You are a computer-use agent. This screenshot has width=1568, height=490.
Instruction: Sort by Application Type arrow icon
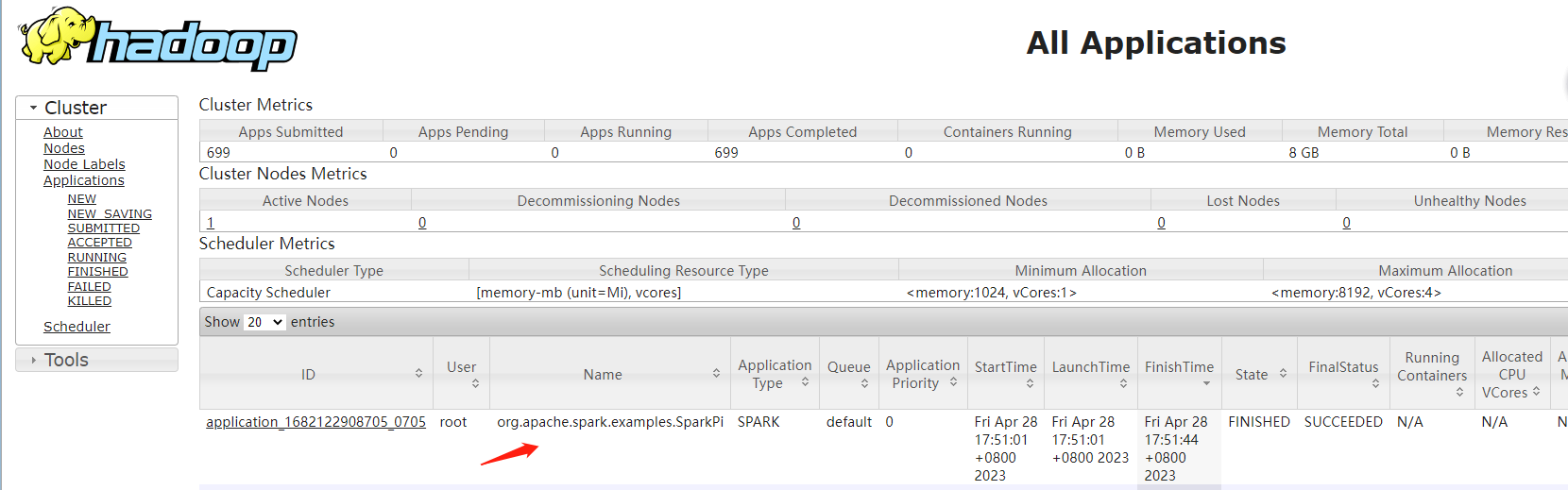805,382
